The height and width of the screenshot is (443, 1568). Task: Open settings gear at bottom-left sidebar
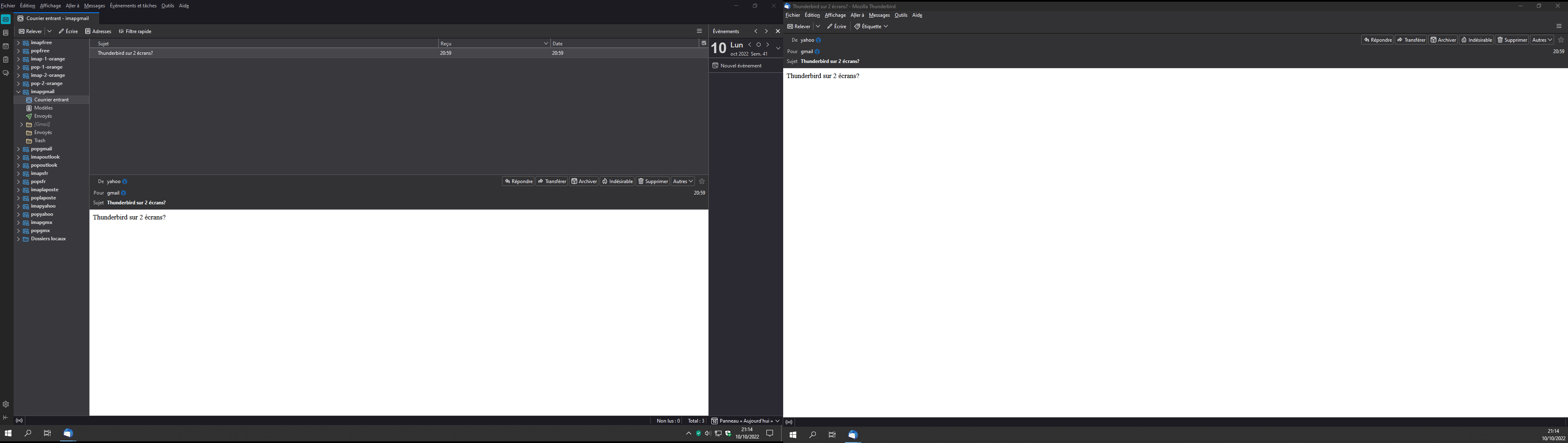click(5, 404)
